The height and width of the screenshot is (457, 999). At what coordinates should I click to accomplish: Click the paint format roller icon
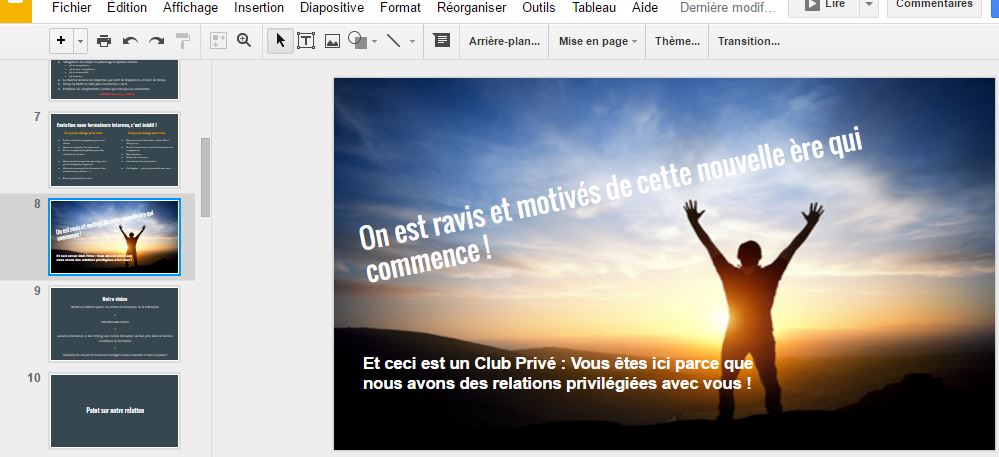183,41
